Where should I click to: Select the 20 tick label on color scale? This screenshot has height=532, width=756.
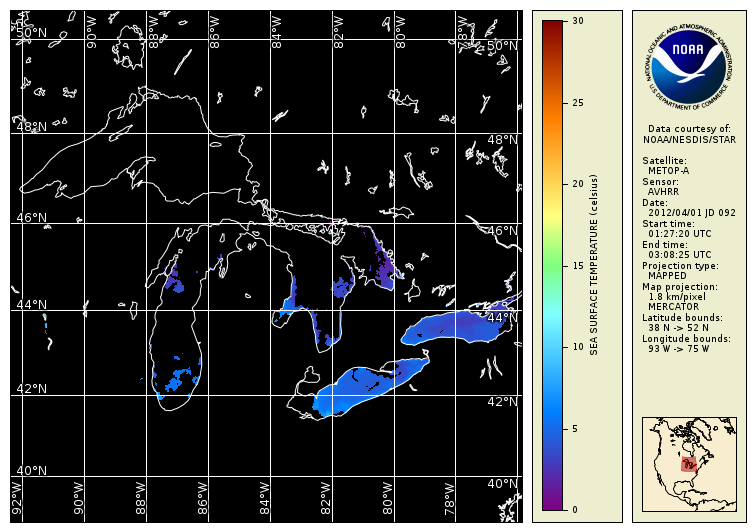tap(578, 184)
